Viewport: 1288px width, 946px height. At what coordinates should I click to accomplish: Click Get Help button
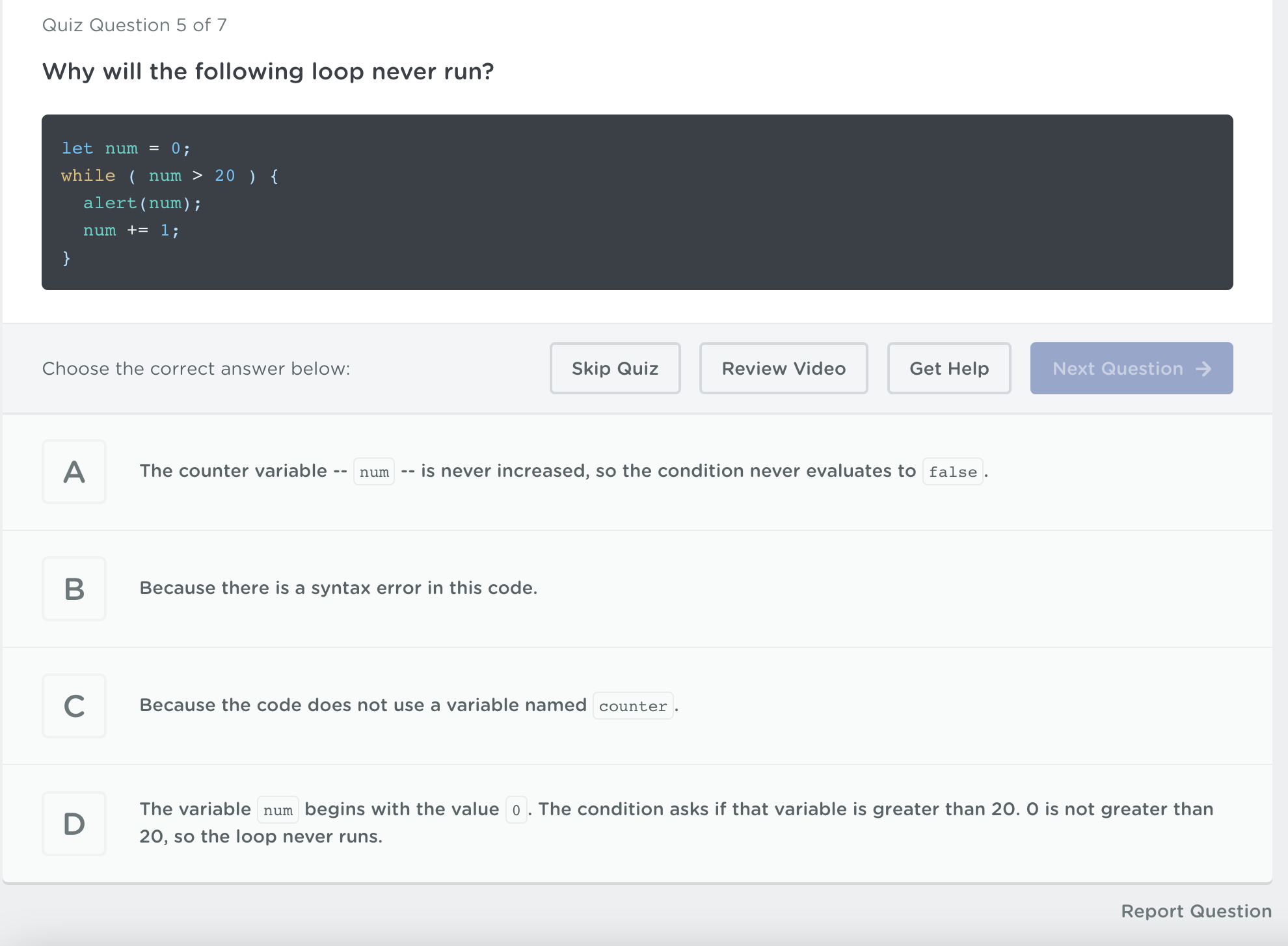949,368
